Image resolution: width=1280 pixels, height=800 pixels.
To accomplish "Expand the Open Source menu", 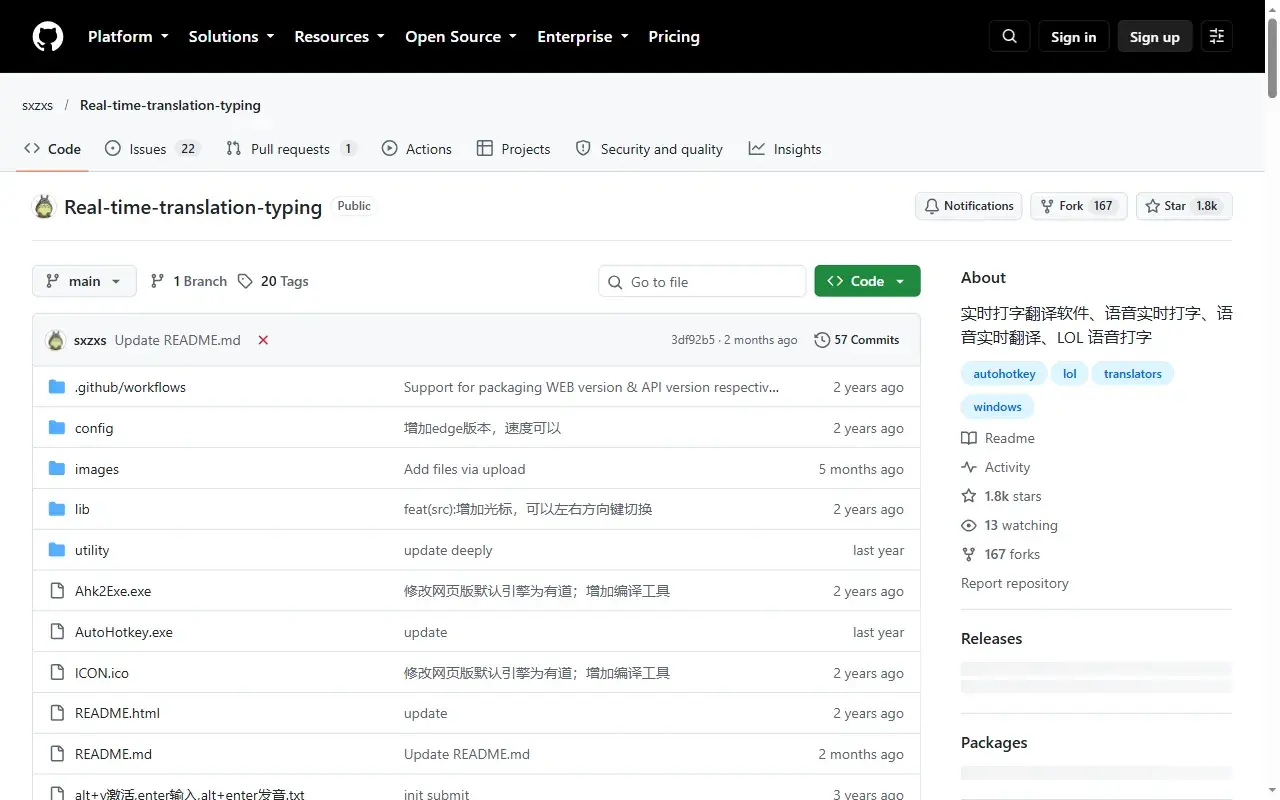I will tap(461, 37).
